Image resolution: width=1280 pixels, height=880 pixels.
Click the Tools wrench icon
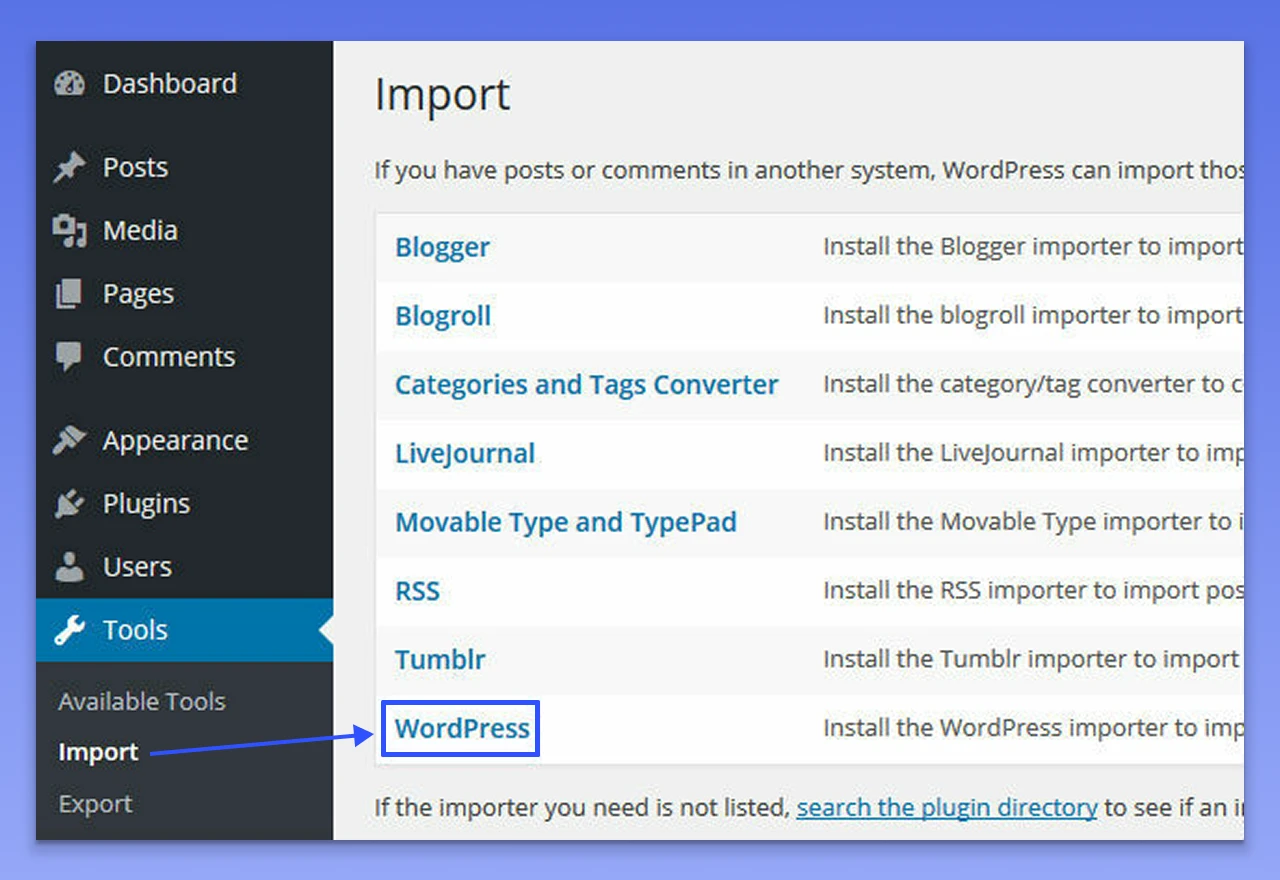pos(70,630)
